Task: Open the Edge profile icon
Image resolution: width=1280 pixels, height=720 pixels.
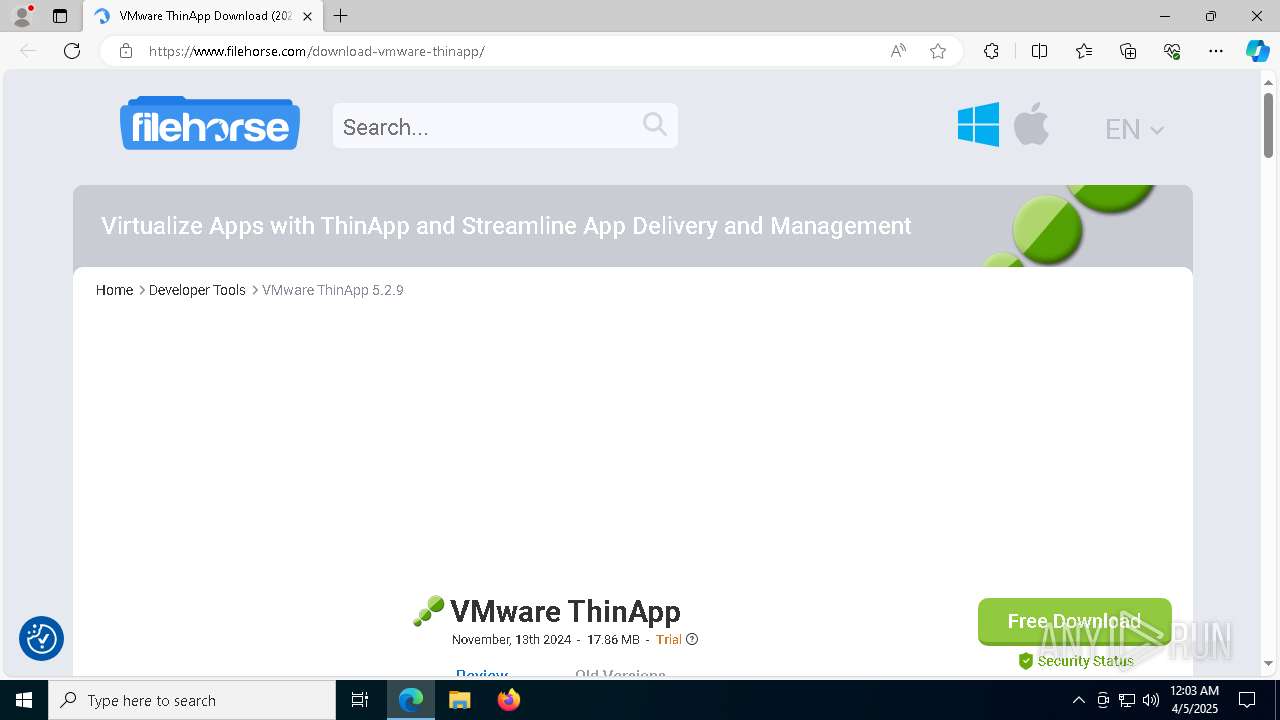Action: tap(22, 16)
